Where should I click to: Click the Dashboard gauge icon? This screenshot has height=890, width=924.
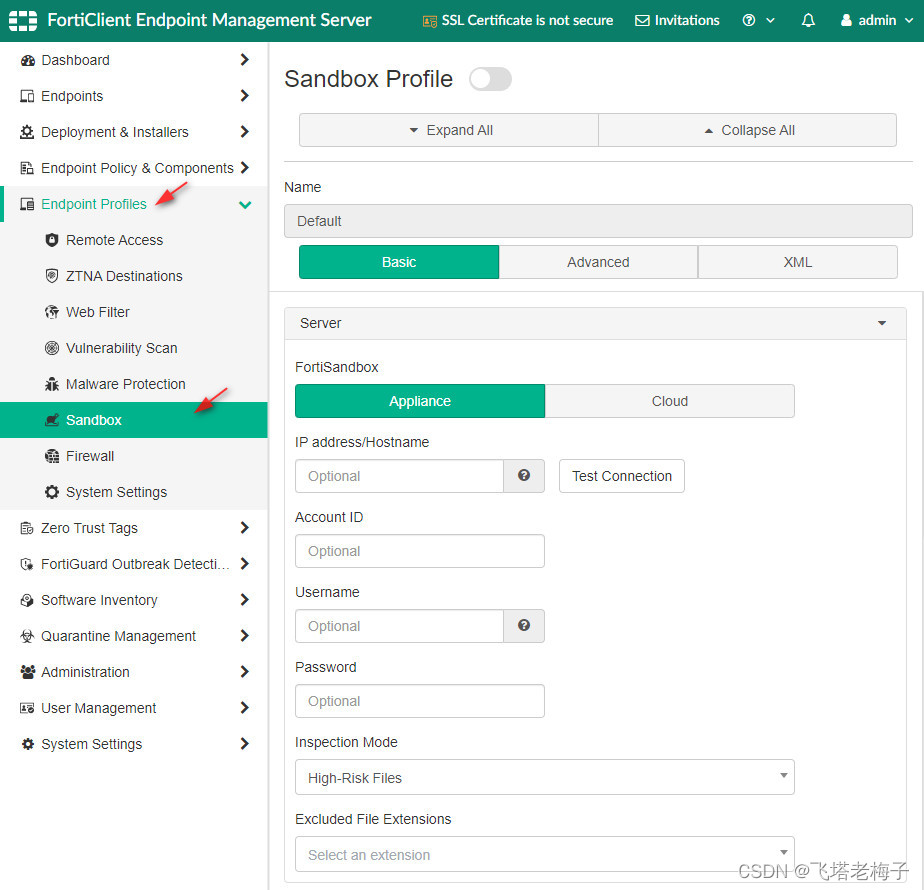coord(28,60)
